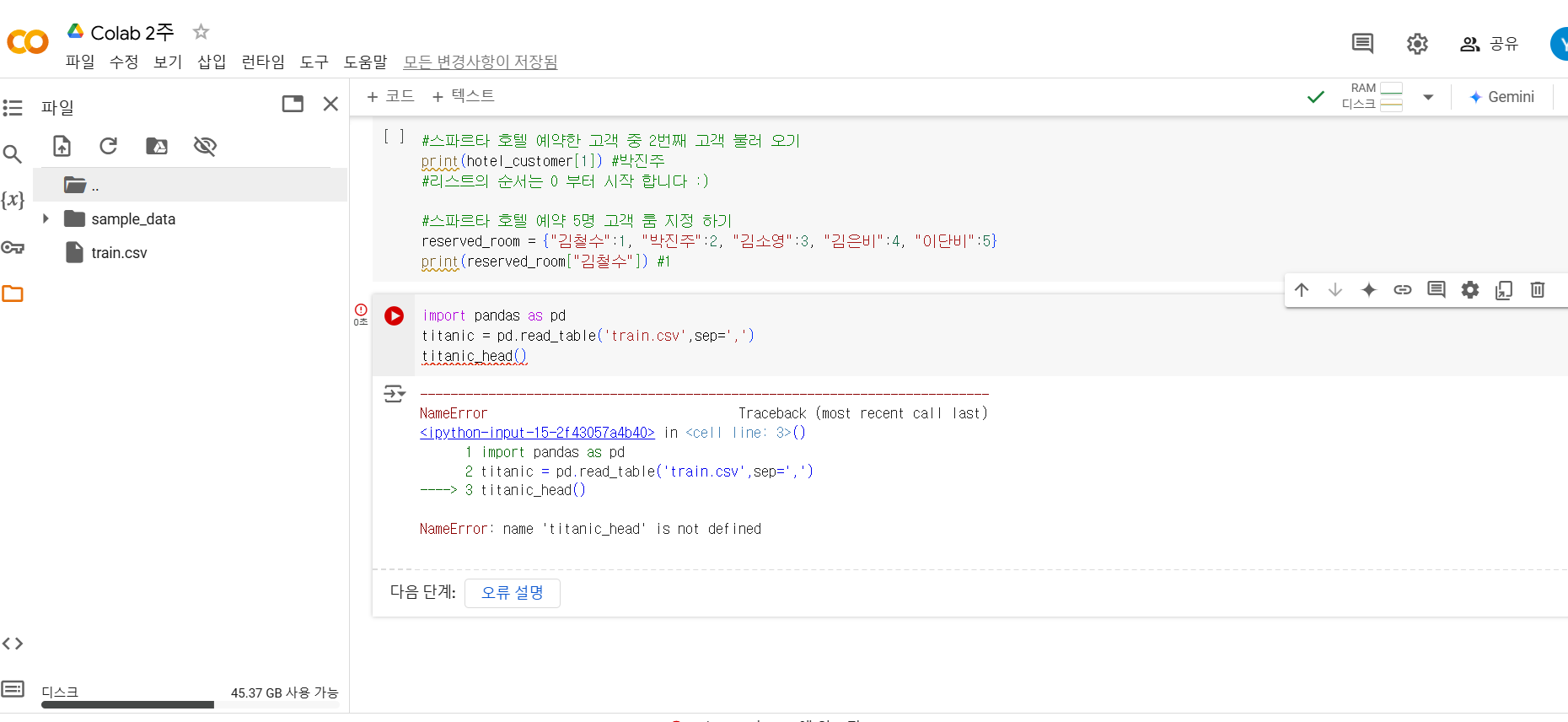Open the runtime connection dropdown arrow
Viewport: 1568px width, 722px height.
click(x=1428, y=97)
